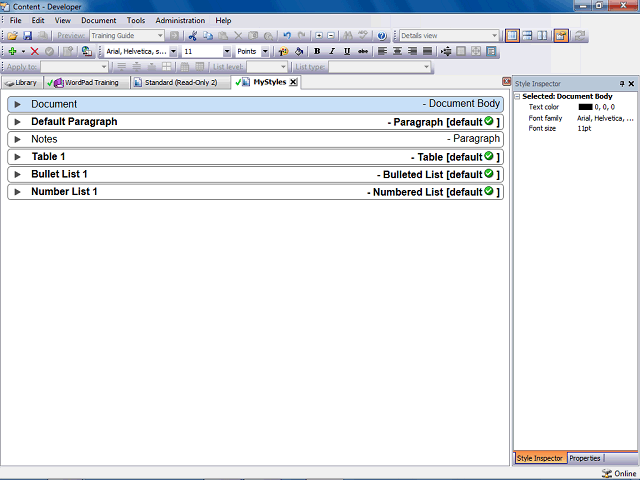Switch to the Library tab
640x480 pixels.
pos(22,82)
